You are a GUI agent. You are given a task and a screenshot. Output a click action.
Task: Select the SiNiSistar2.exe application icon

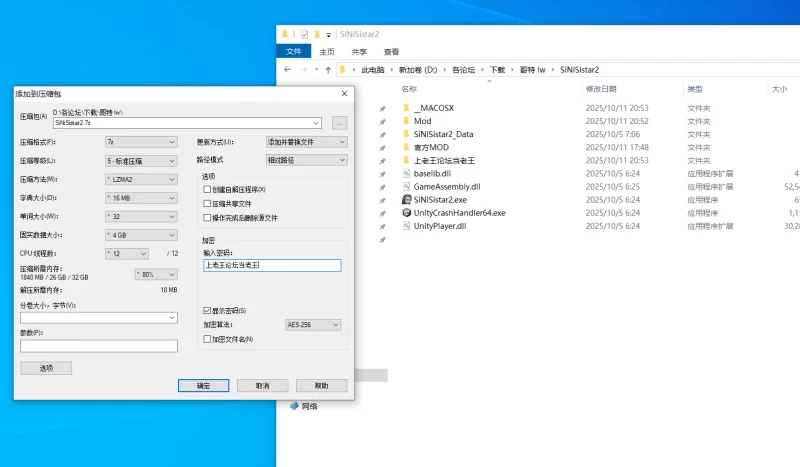click(x=406, y=200)
